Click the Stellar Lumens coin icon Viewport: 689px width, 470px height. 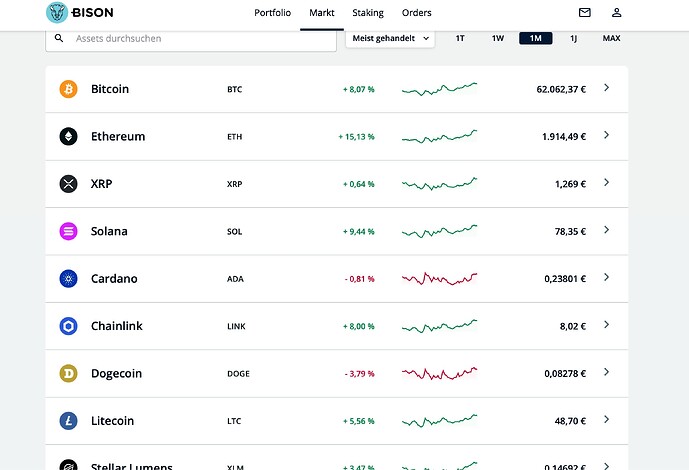tap(69, 465)
